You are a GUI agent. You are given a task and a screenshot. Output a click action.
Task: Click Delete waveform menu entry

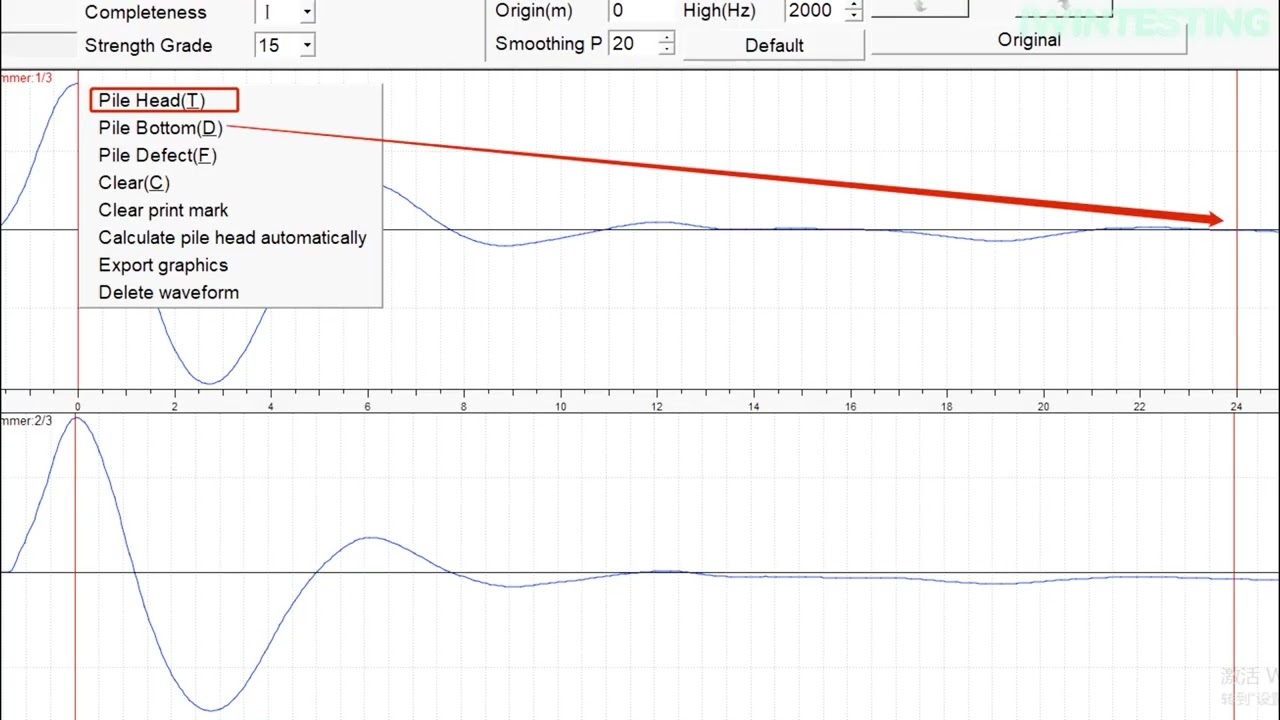click(x=168, y=293)
